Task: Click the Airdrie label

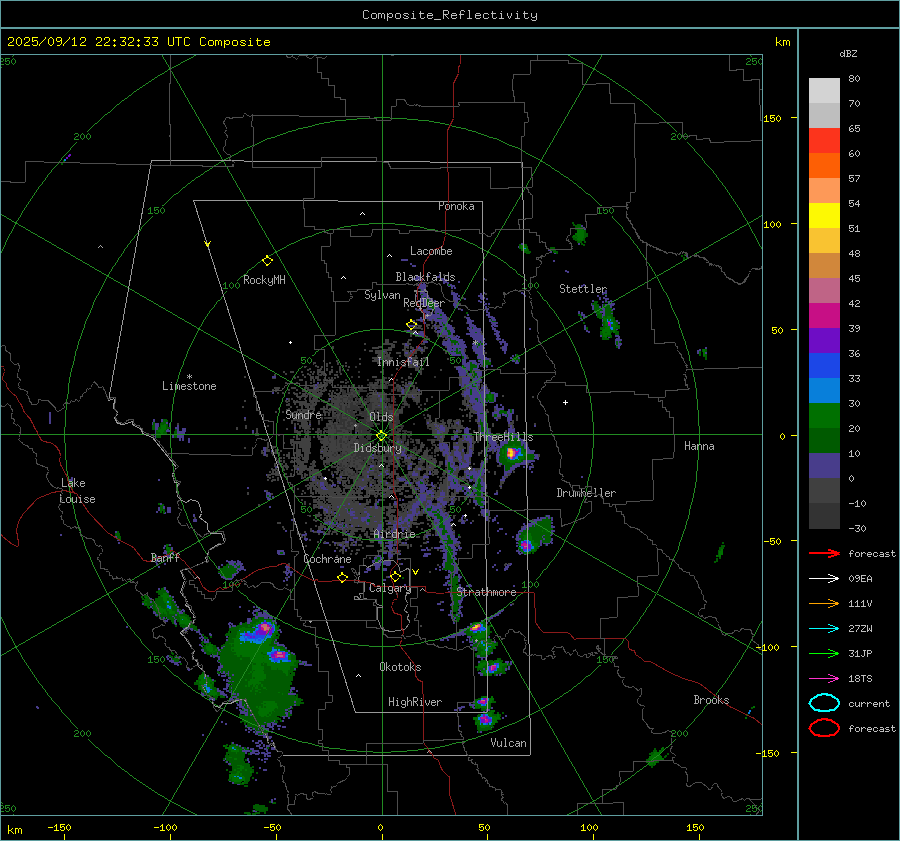Action: (394, 534)
